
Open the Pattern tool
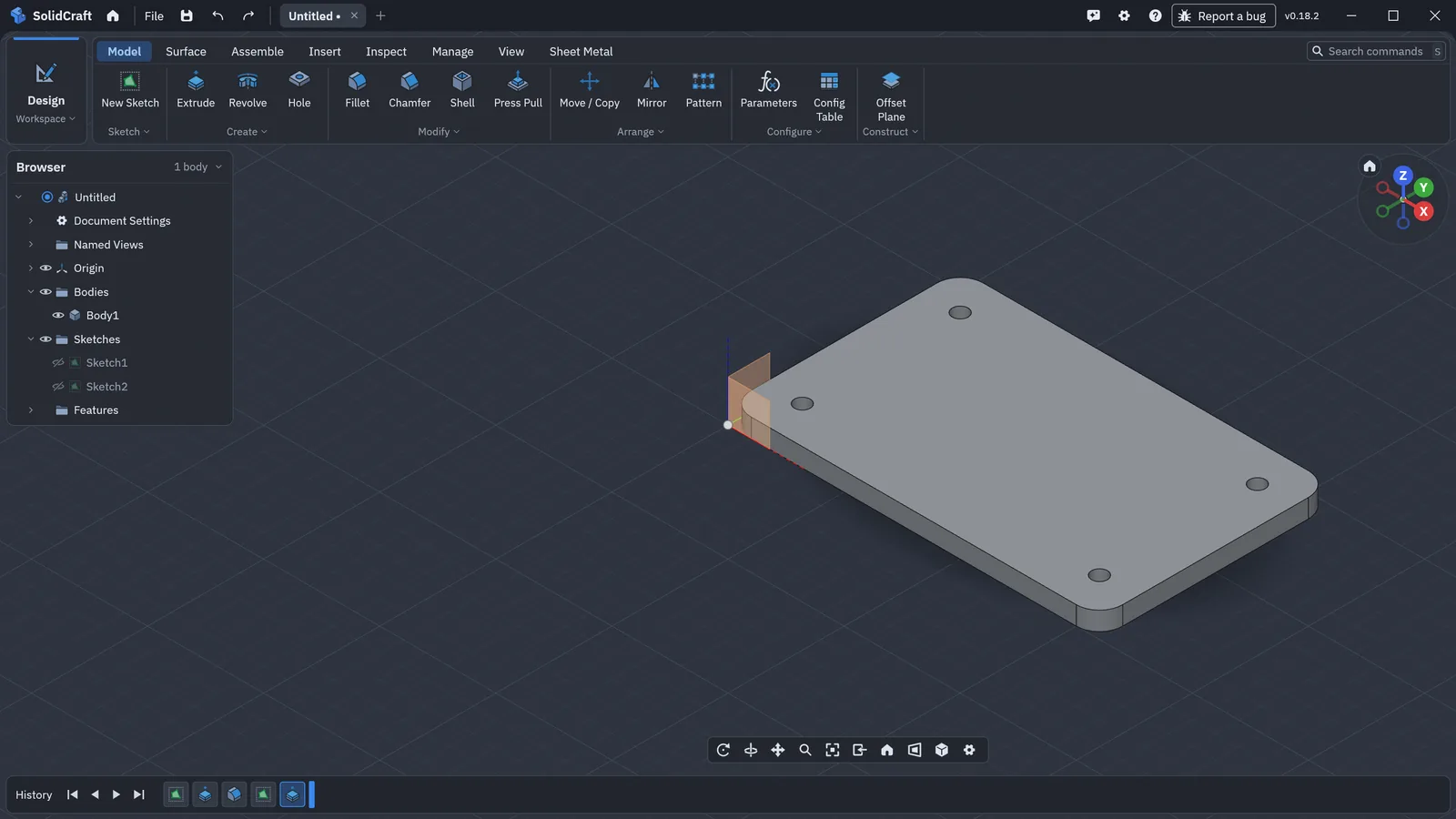(x=703, y=90)
